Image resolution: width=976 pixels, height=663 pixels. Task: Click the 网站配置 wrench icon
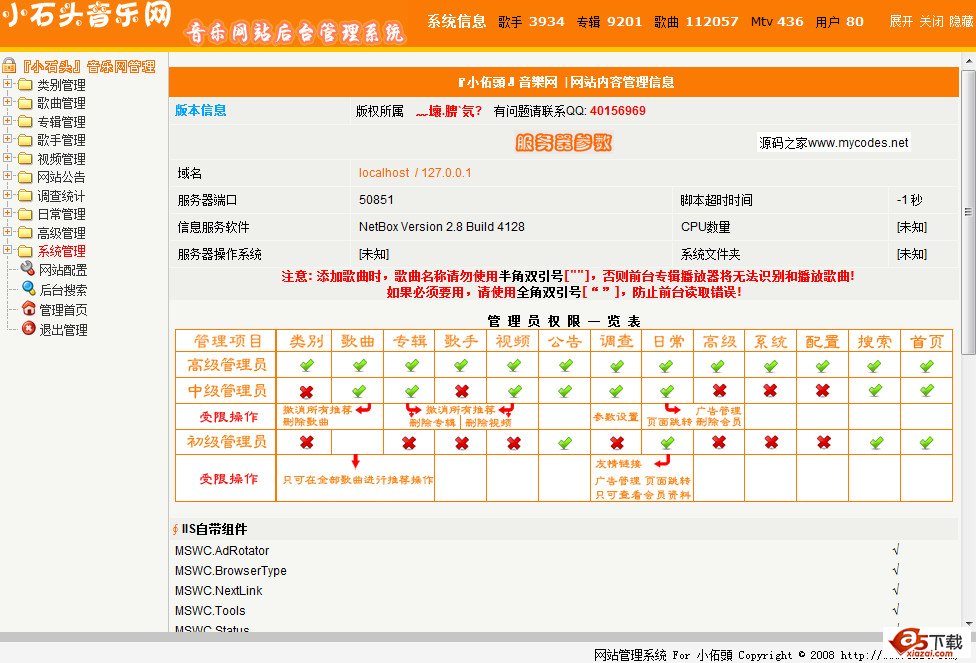coord(28,269)
